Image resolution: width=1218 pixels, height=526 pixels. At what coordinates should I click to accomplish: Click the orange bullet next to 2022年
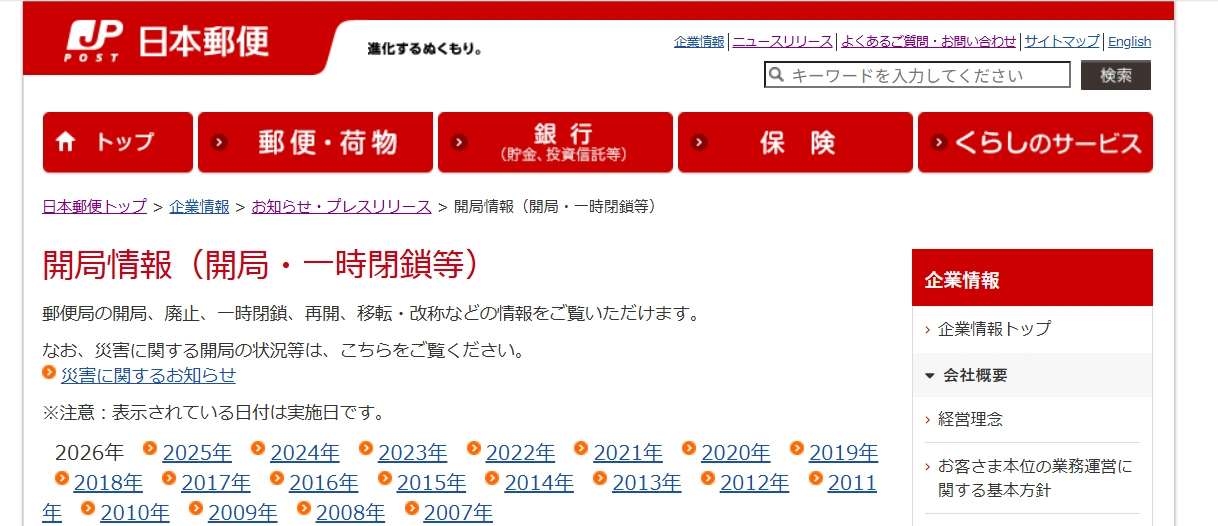(474, 448)
